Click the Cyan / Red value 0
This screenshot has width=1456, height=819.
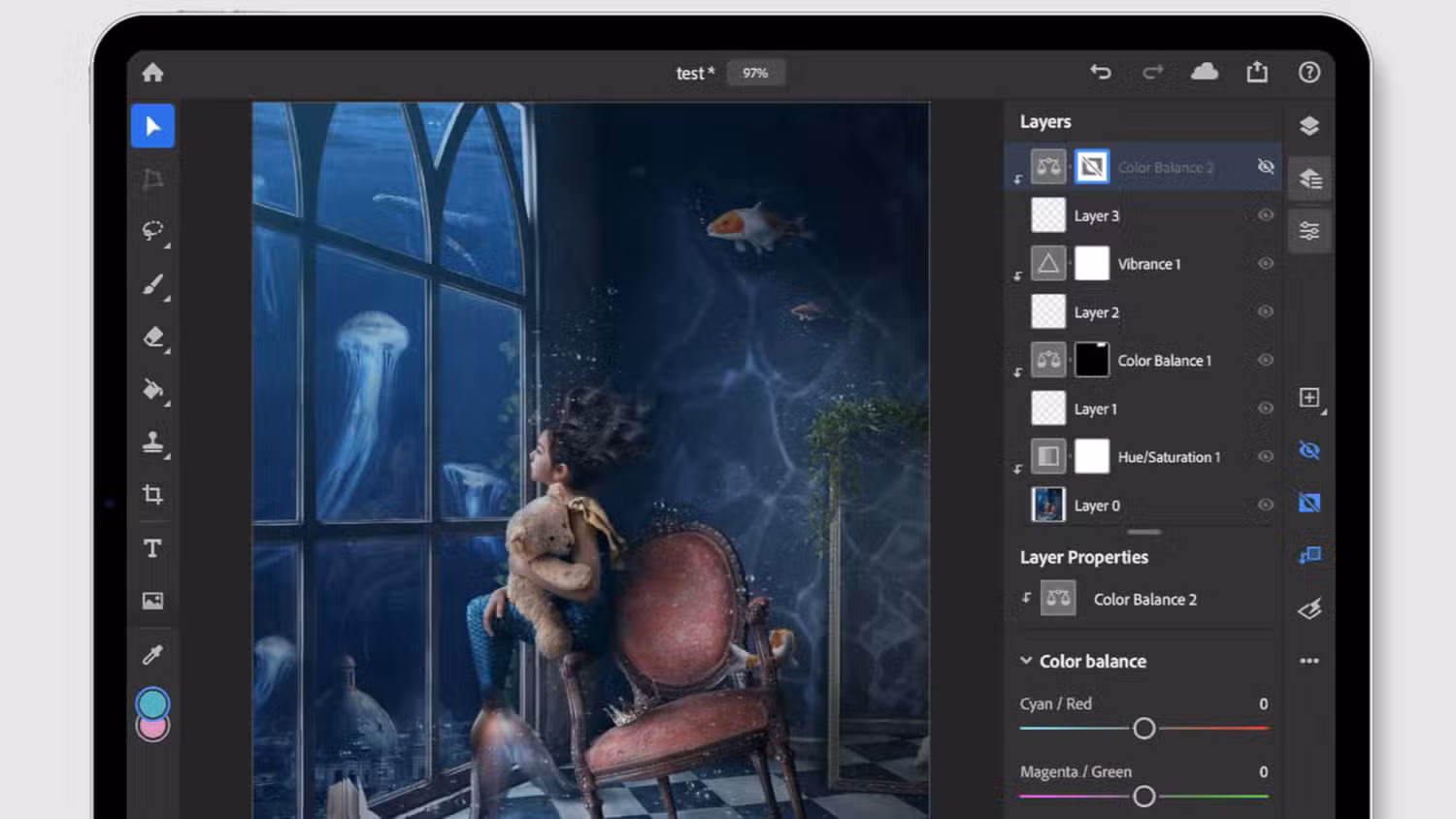(1263, 704)
